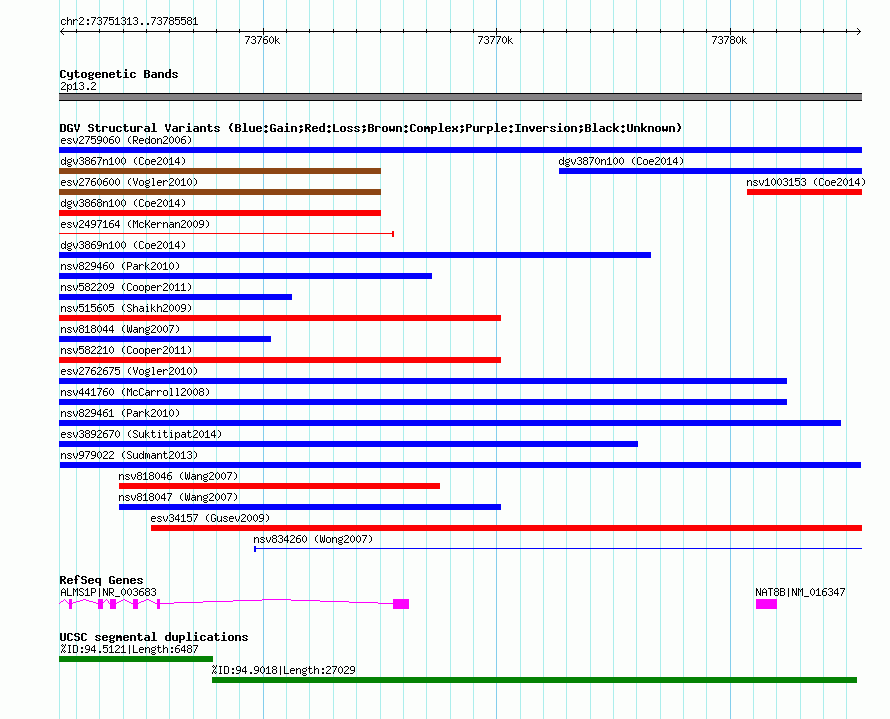Click the 2p13.2 cytogenetic band label
Image resolution: width=890 pixels, height=719 pixels.
pyautogui.click(x=78, y=86)
